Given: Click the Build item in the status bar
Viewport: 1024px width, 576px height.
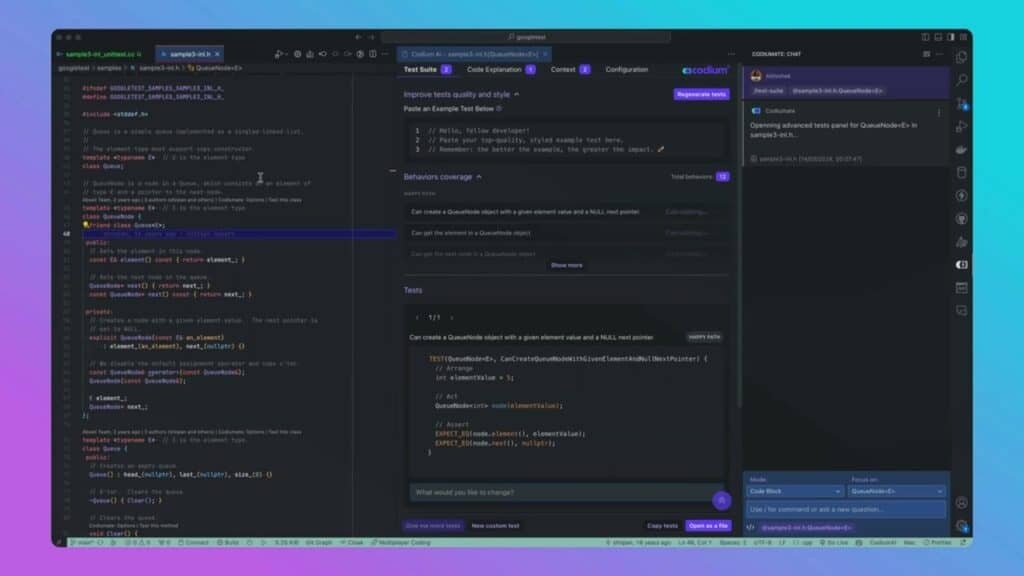Looking at the screenshot, I should [229, 542].
